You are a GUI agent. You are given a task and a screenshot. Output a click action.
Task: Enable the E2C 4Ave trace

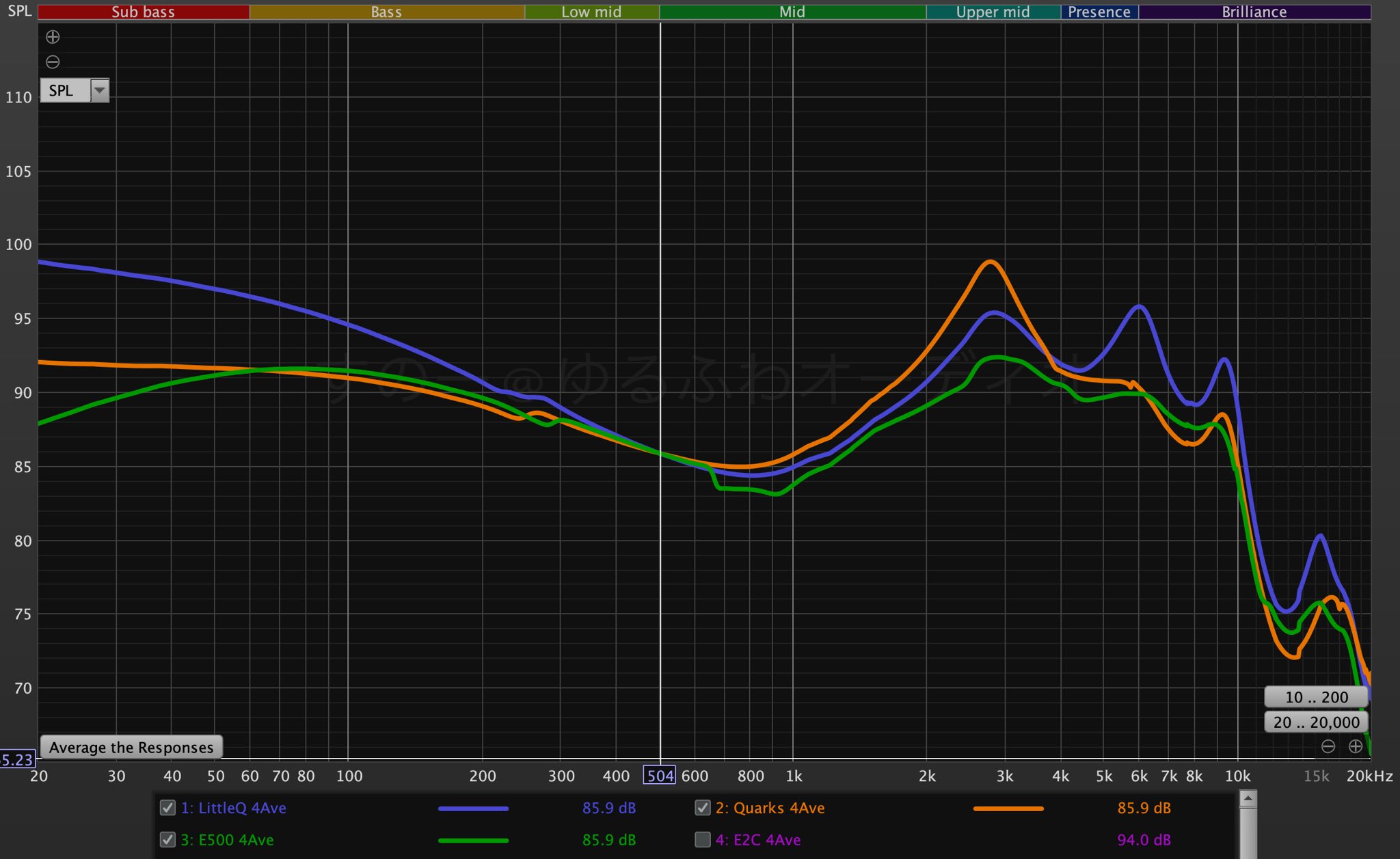(x=702, y=839)
